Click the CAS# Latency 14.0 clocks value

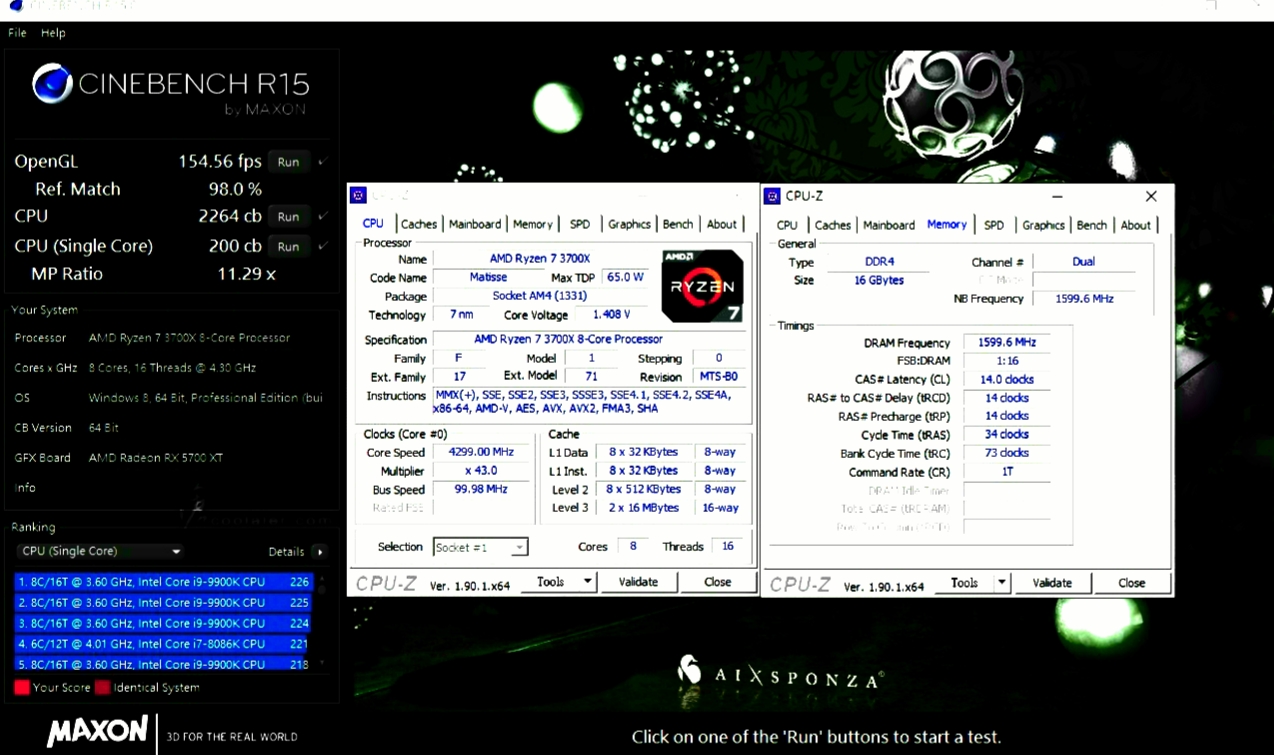(x=1006, y=380)
